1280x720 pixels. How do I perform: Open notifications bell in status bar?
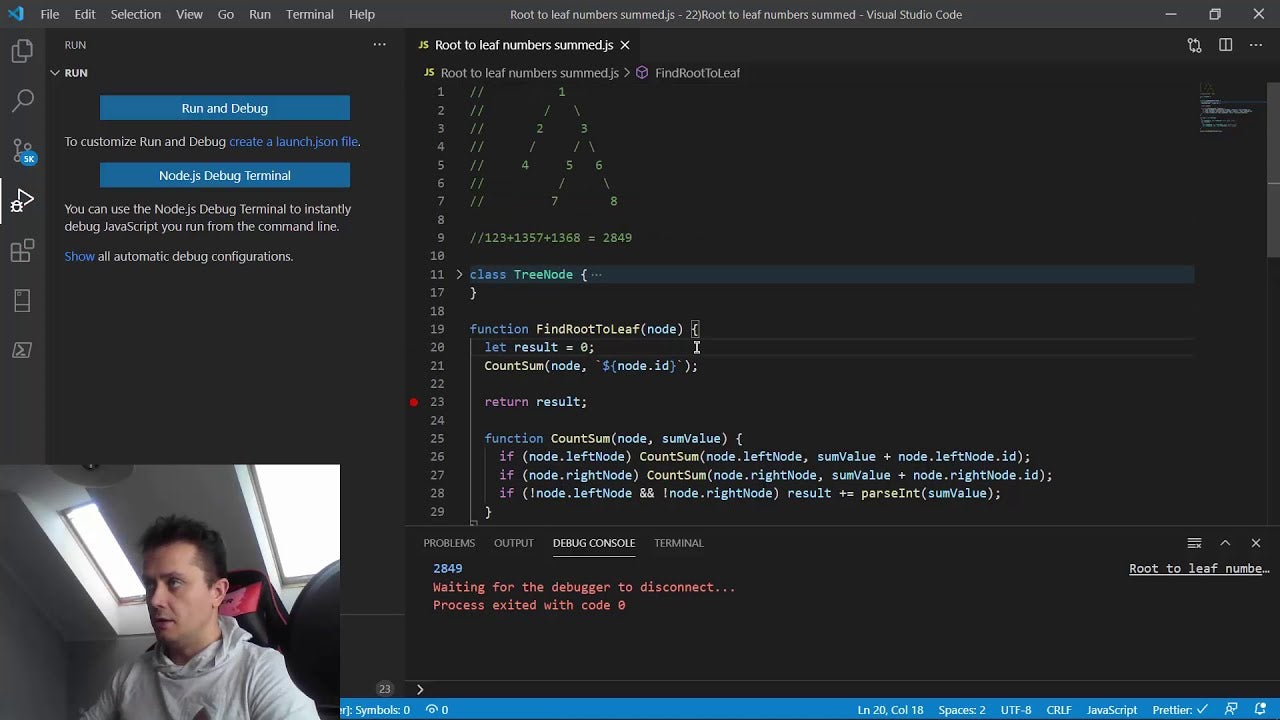(x=1260, y=709)
